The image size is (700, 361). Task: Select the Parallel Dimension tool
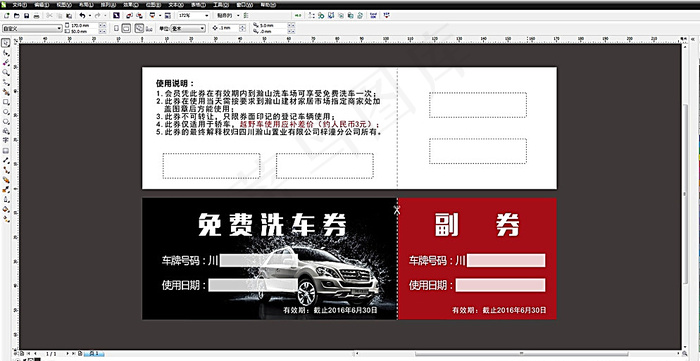click(x=6, y=160)
